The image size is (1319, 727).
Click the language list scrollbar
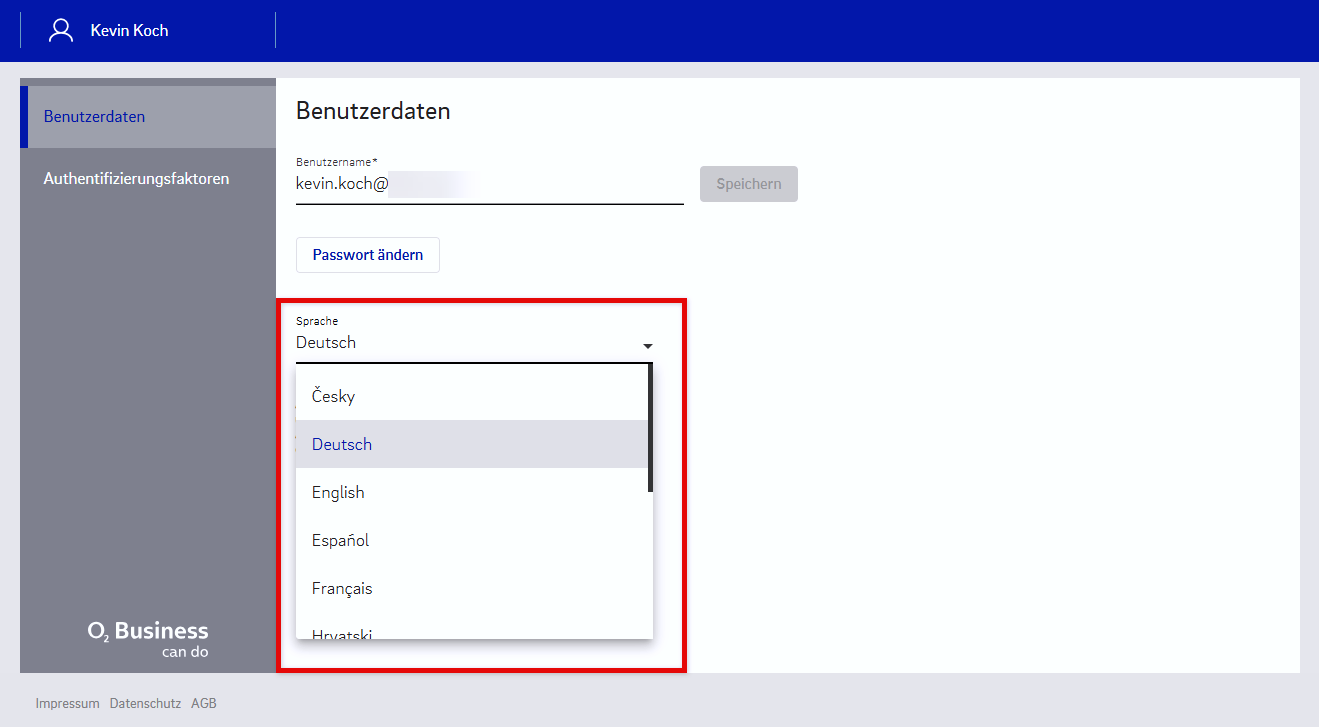650,430
